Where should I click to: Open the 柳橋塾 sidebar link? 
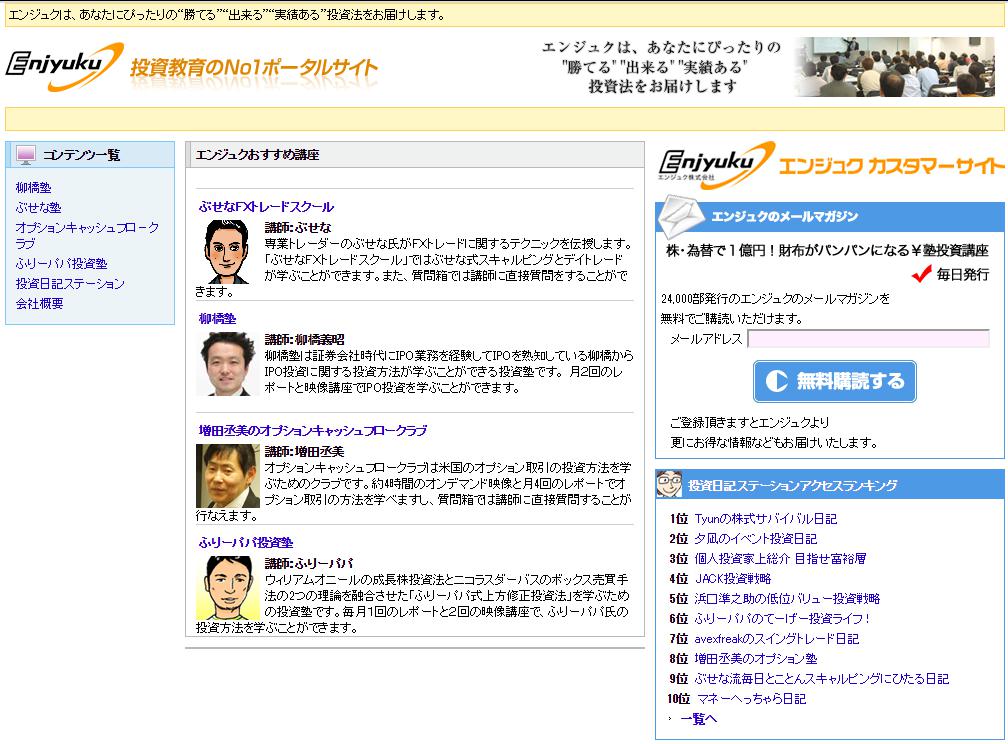pyautogui.click(x=33, y=188)
